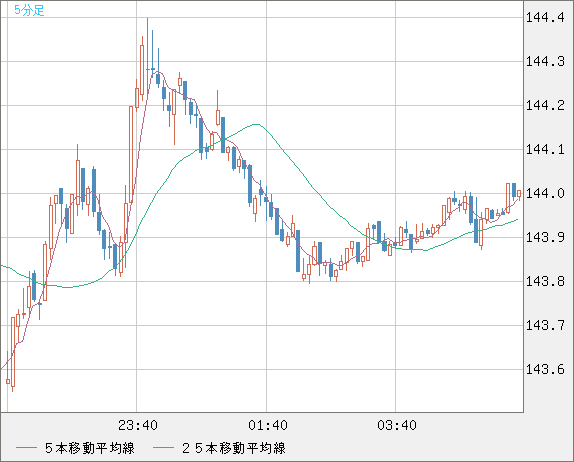Click the 144.2 price axis label
Screen dimensions: 574x462
click(x=545, y=105)
